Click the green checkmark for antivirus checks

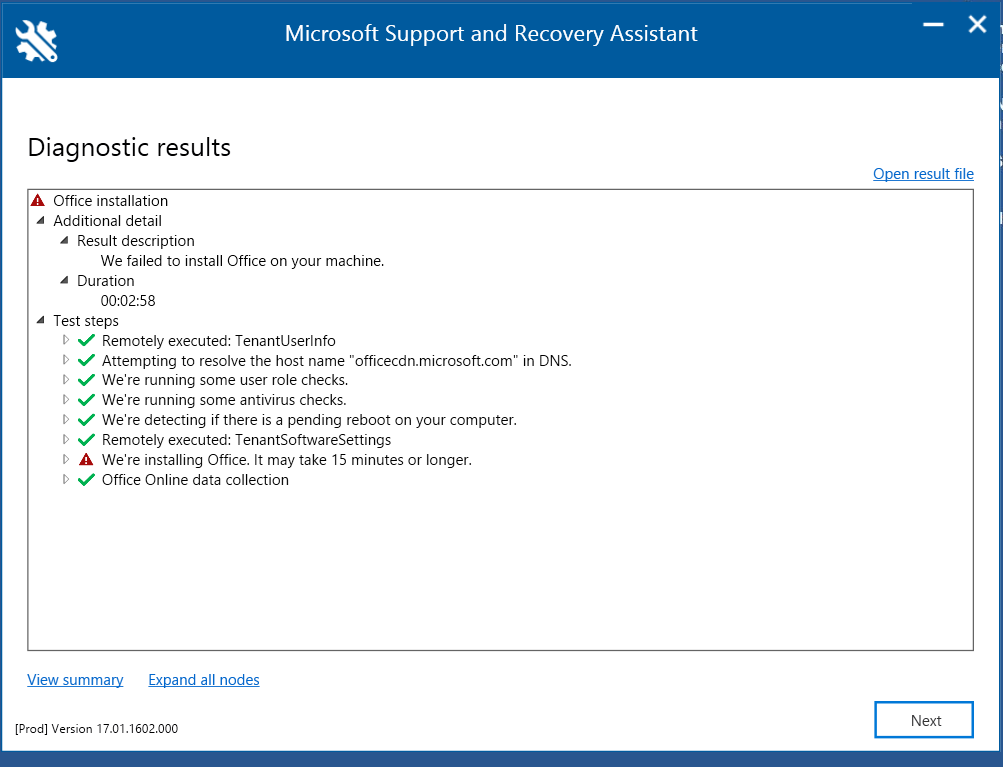click(x=86, y=400)
